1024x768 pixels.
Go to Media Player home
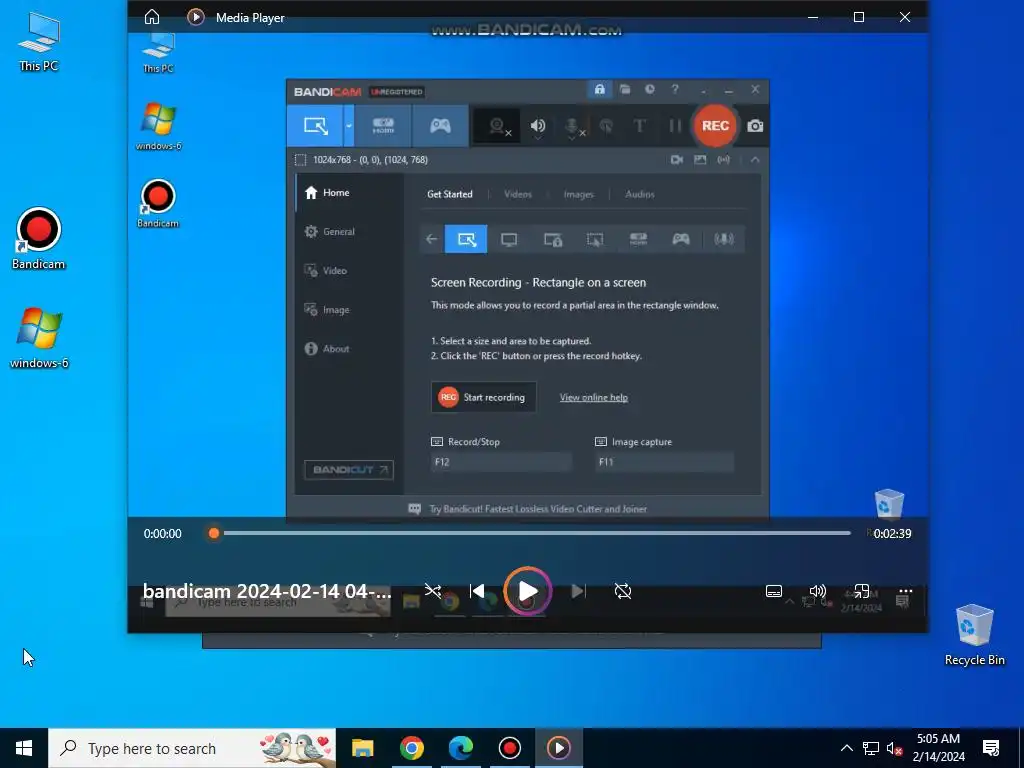[152, 17]
